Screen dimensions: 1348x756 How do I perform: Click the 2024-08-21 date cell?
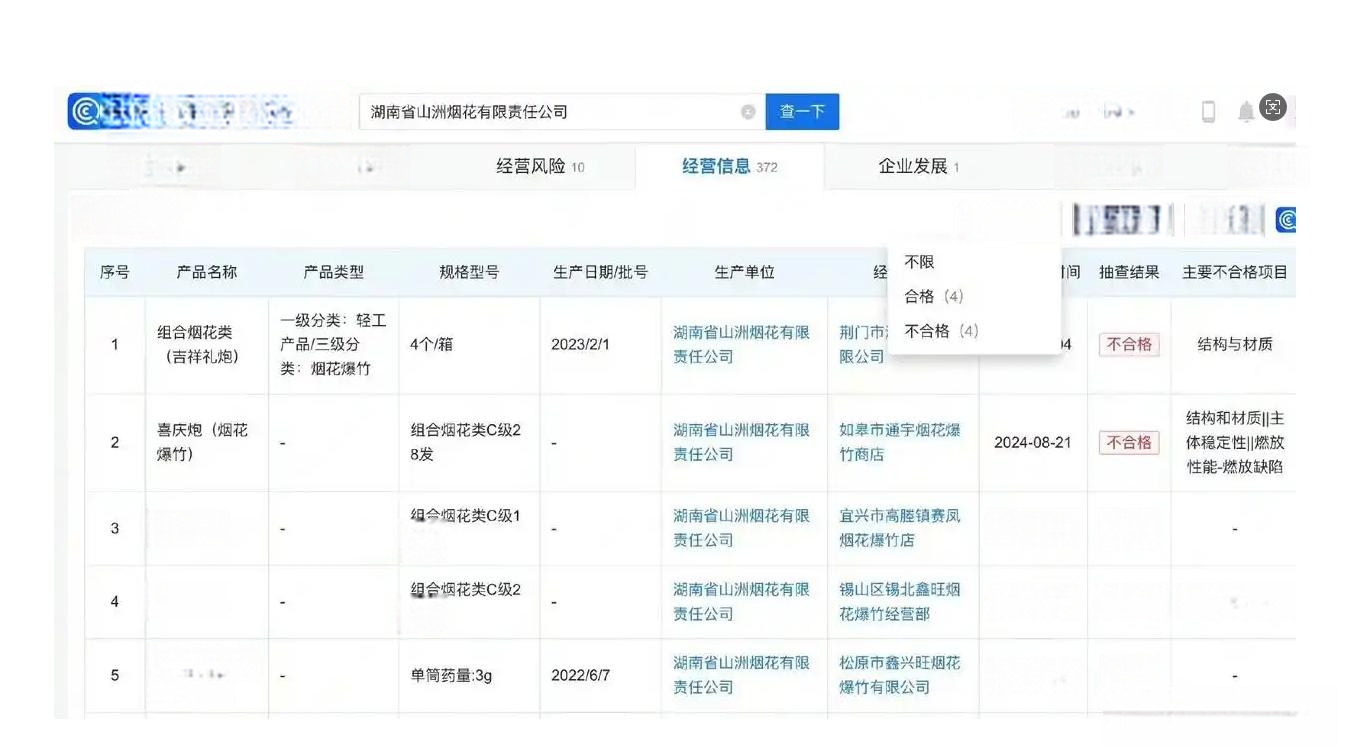[x=1033, y=442]
